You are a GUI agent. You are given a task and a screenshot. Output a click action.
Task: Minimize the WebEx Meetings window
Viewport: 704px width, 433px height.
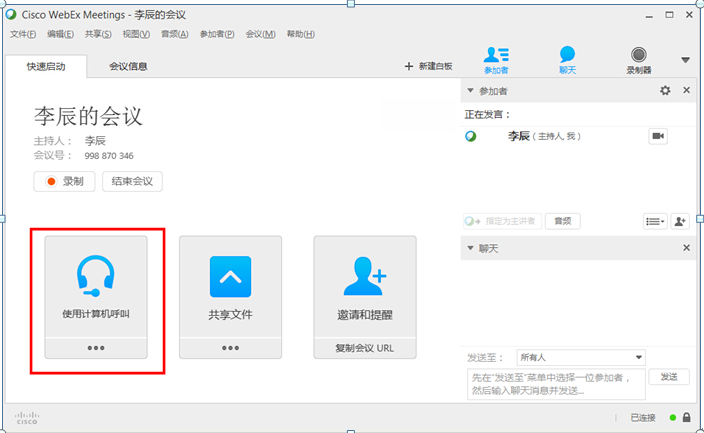pos(649,15)
